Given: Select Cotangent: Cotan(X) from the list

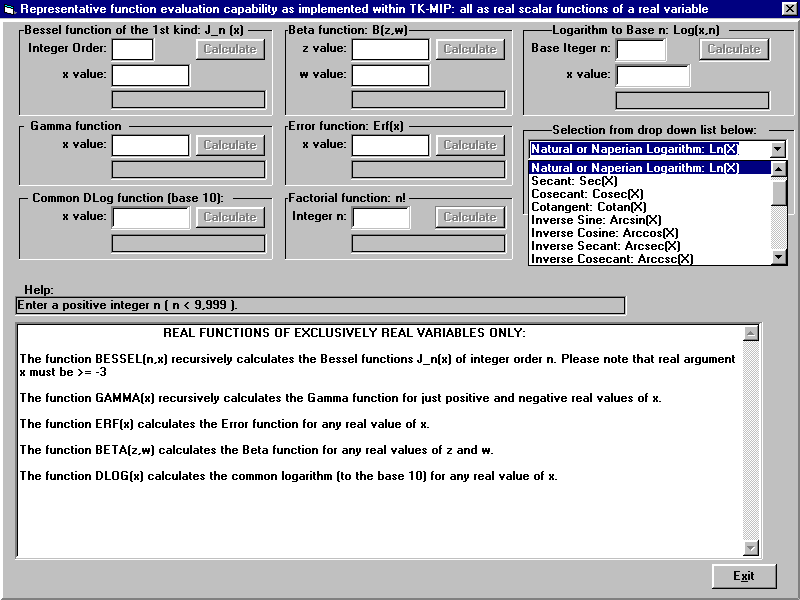Looking at the screenshot, I should pyautogui.click(x=650, y=207).
